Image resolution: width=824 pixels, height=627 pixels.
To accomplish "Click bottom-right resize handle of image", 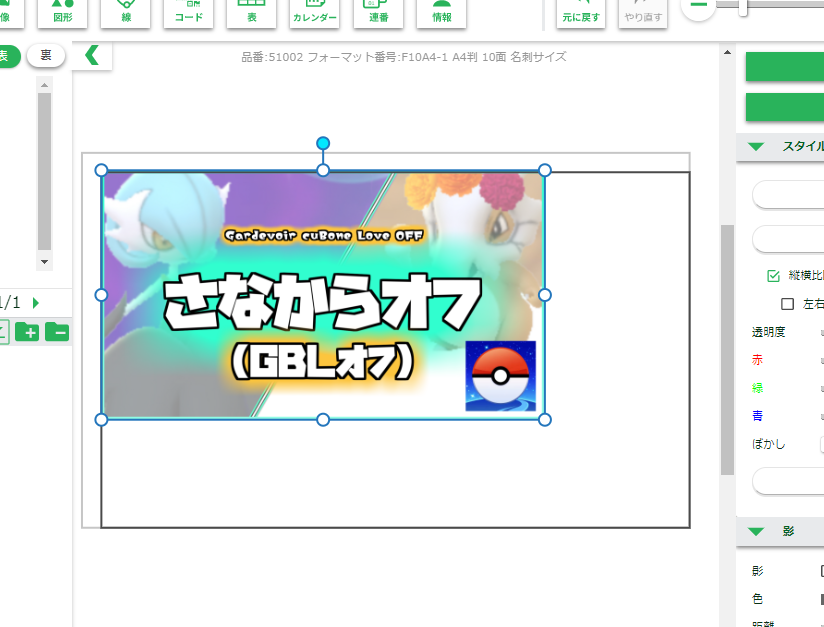I will click(x=545, y=420).
